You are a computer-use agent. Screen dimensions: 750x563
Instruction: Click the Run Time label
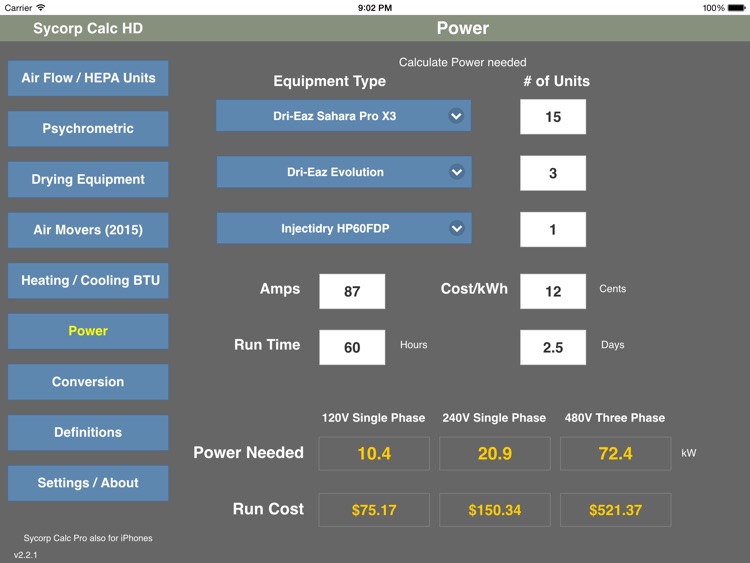[267, 345]
